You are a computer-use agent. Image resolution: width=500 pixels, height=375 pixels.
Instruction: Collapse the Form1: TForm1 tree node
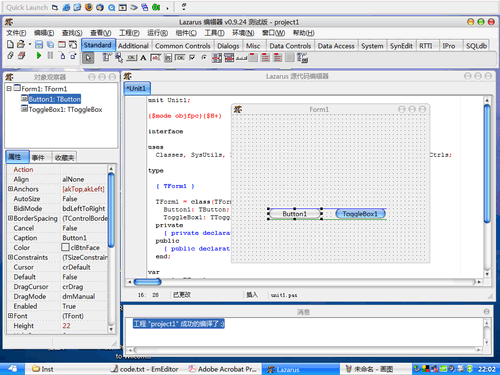tap(9, 89)
